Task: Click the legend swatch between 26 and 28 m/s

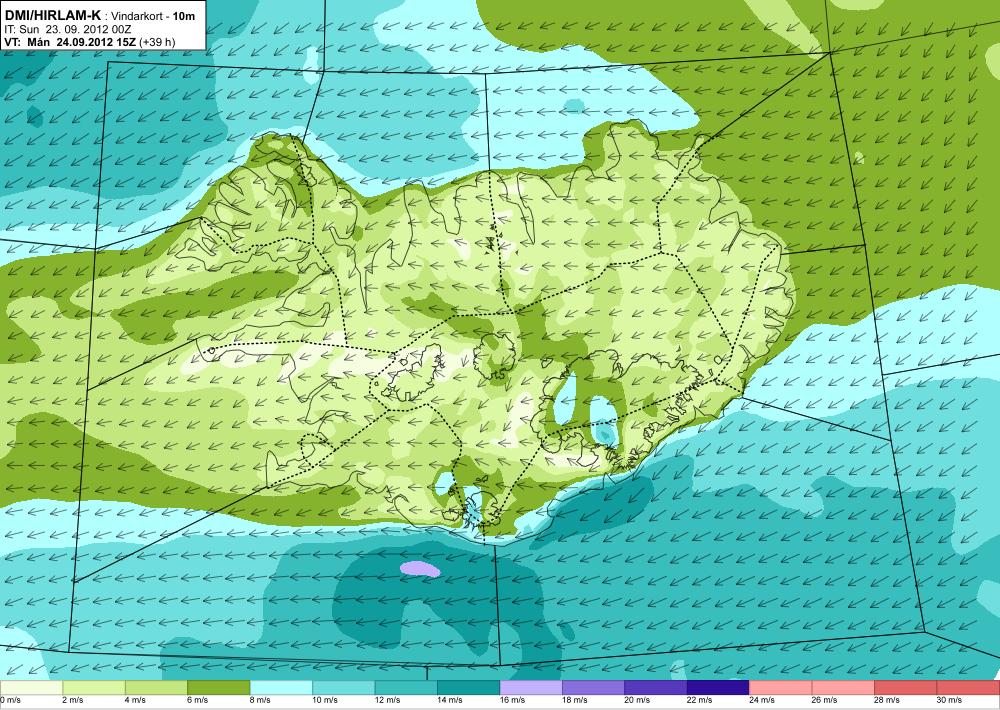Action: 844,688
